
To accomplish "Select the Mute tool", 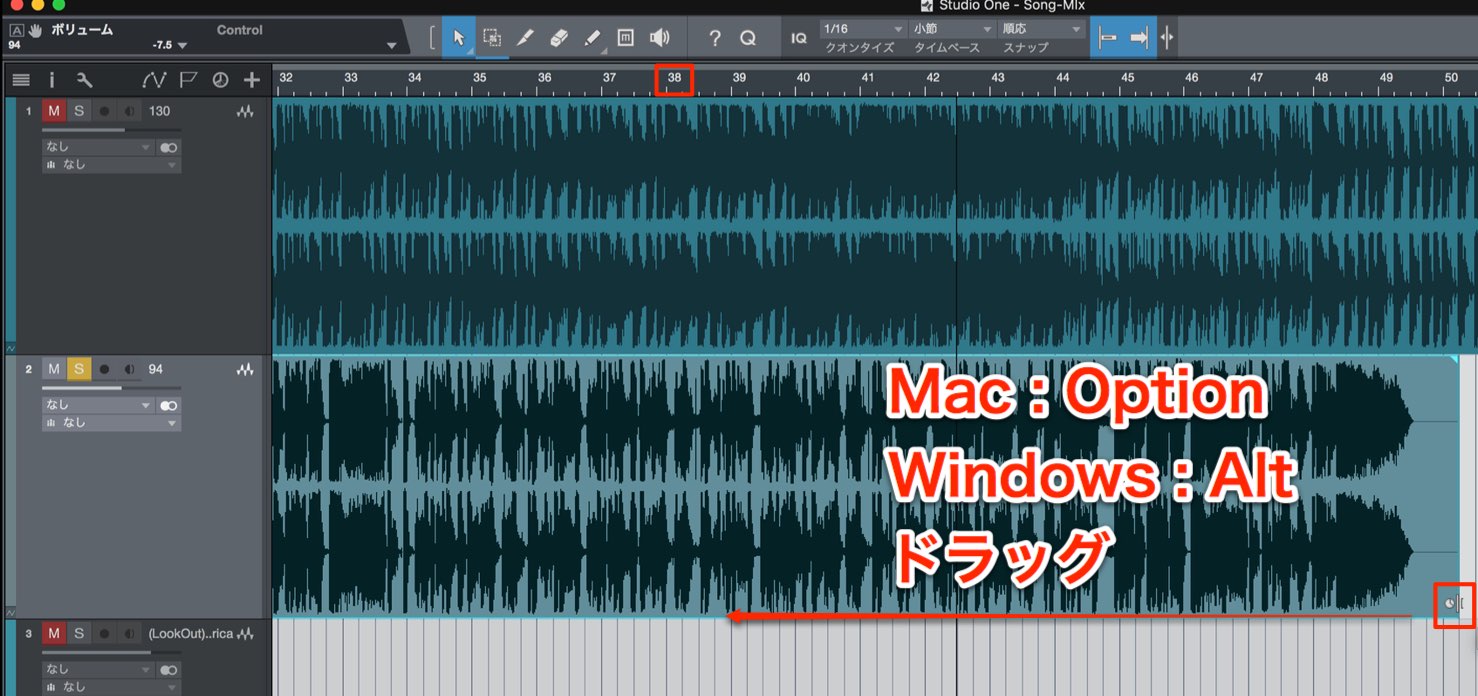I will 625,38.
